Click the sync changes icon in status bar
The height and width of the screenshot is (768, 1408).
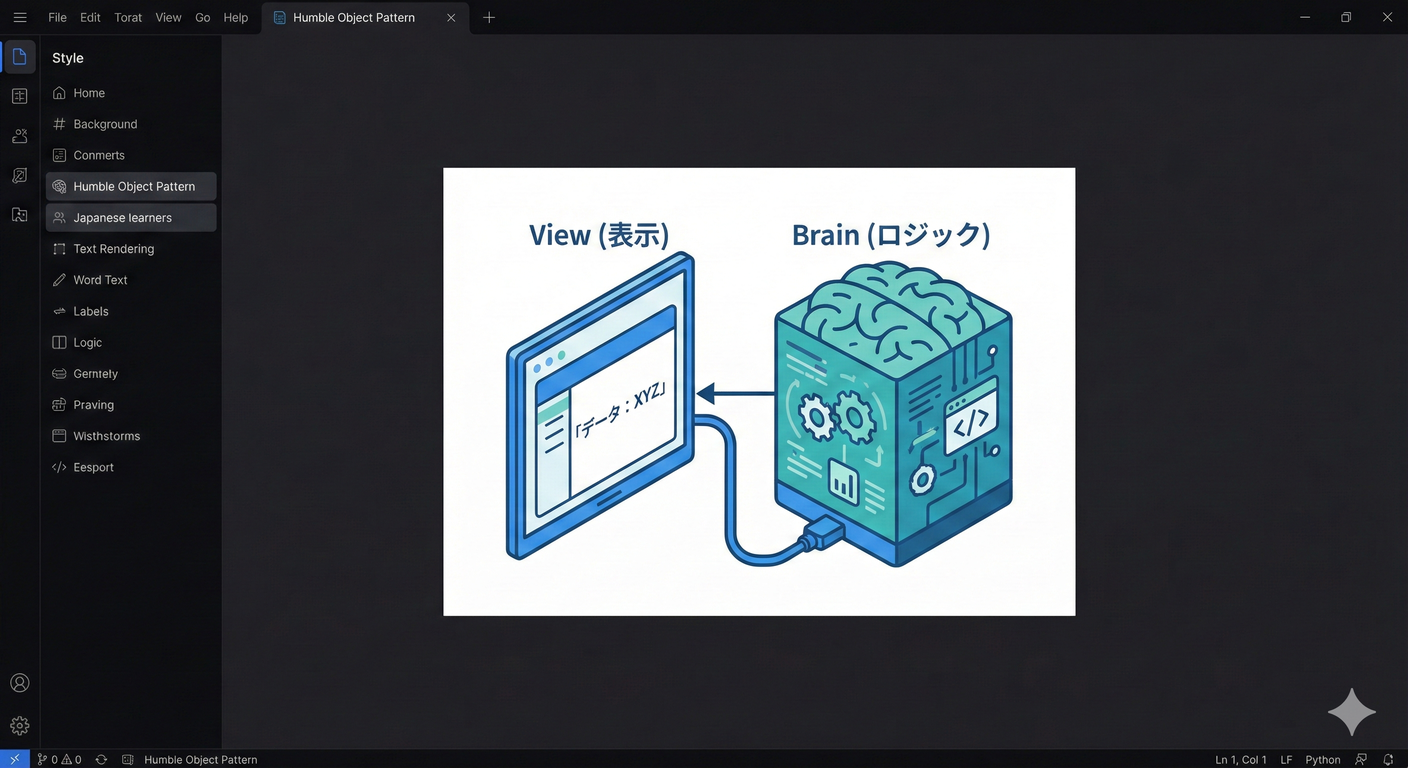101,759
